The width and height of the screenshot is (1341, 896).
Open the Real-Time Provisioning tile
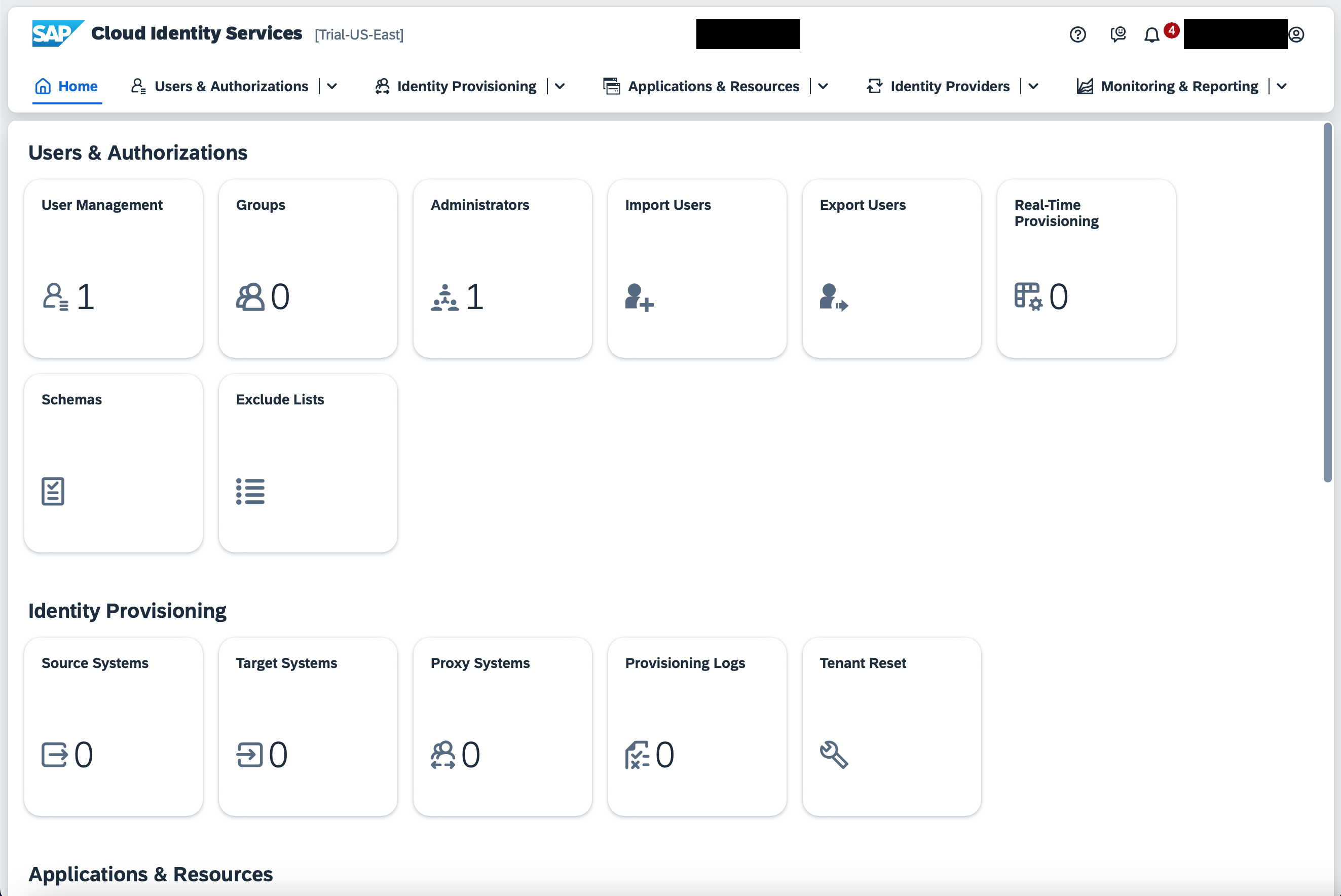pos(1086,269)
